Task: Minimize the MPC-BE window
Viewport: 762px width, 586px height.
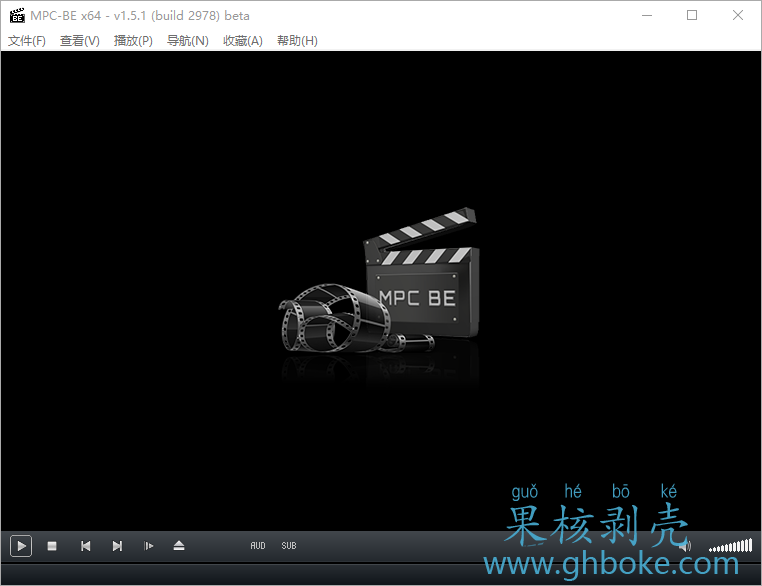Action: coord(647,16)
